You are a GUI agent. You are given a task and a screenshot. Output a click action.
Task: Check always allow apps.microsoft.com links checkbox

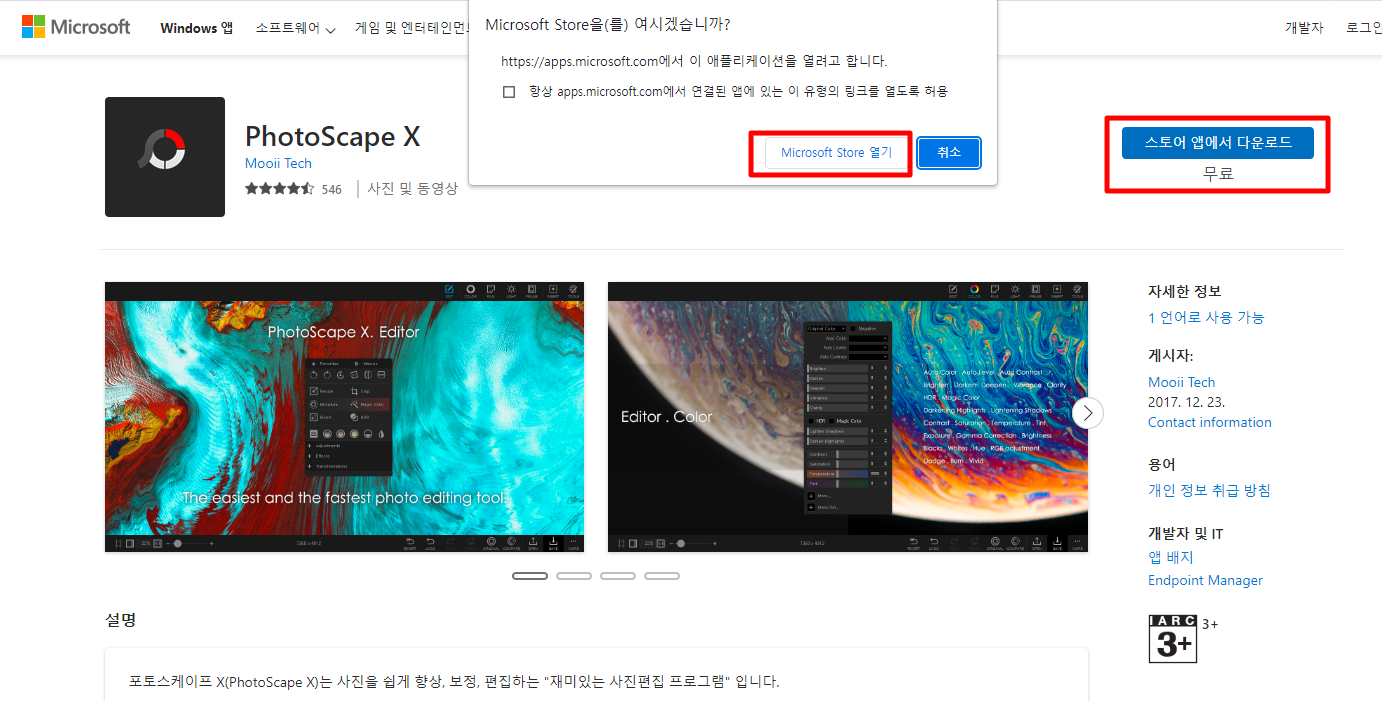tap(509, 92)
